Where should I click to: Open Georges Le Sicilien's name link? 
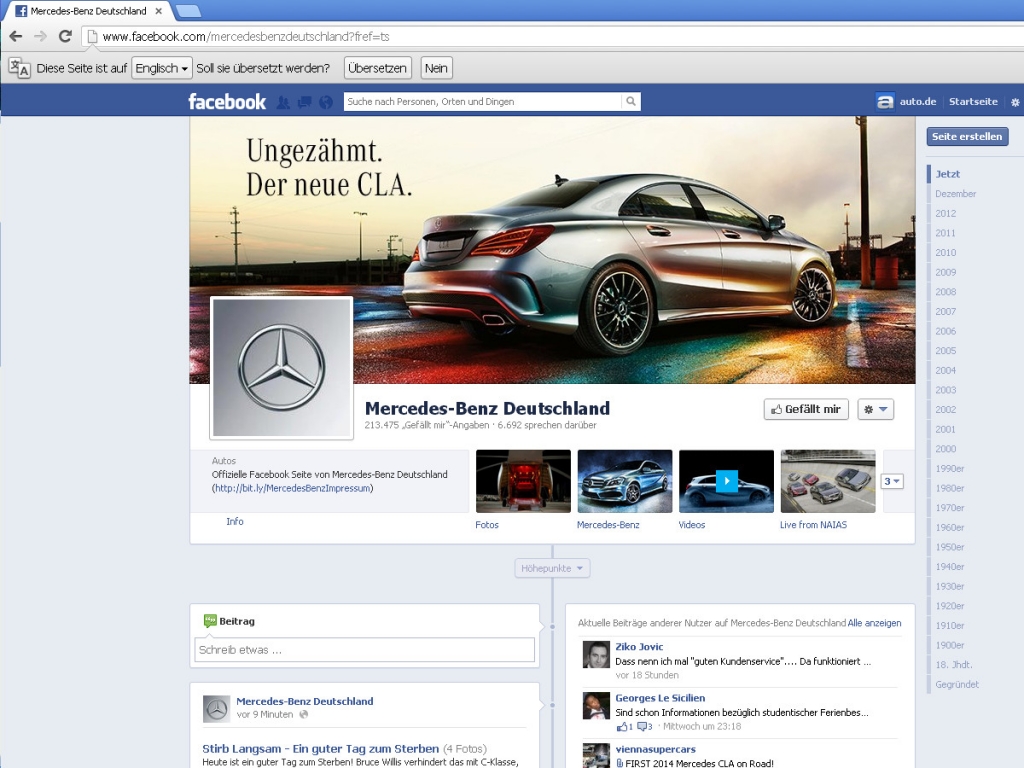pyautogui.click(x=660, y=698)
